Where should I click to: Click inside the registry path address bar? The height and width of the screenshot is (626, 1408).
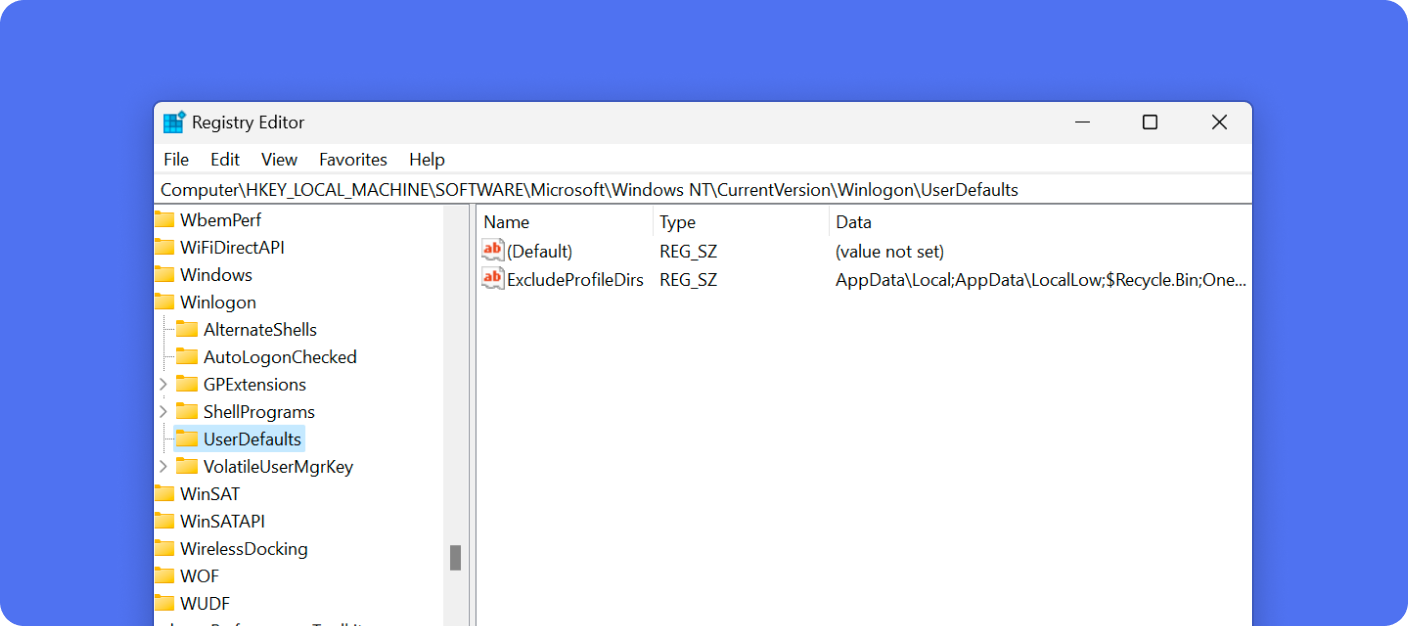pyautogui.click(x=700, y=189)
